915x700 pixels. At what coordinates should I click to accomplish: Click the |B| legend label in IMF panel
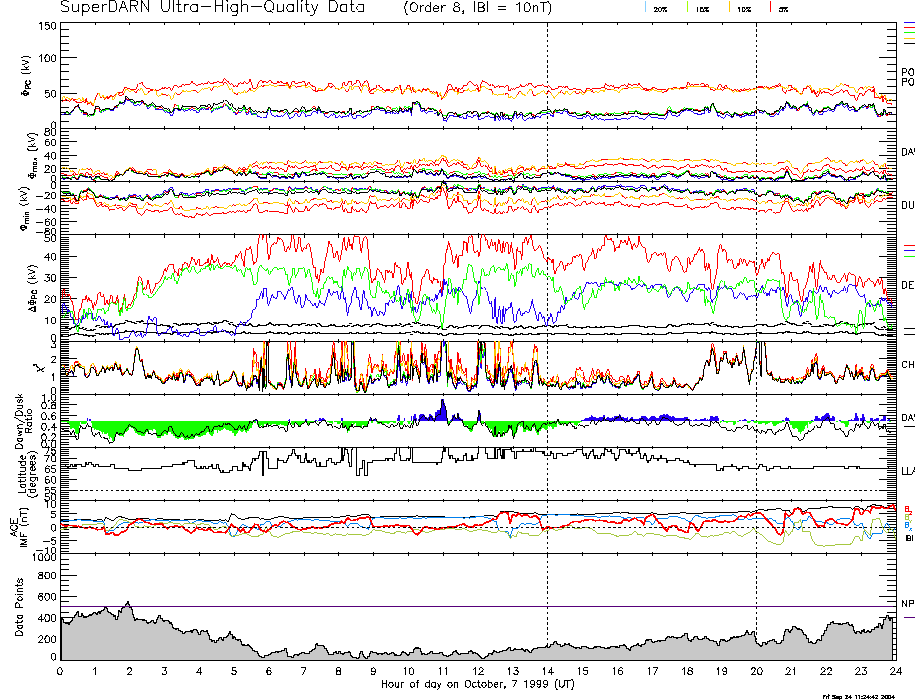909,538
